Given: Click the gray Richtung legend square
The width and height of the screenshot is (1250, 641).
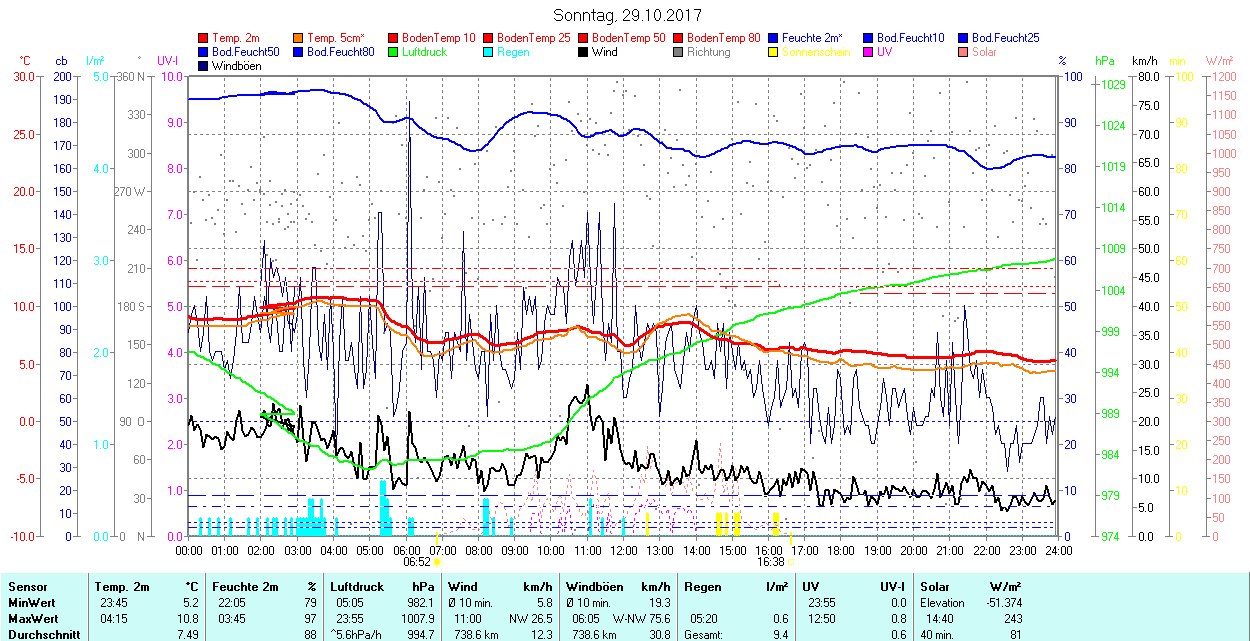Looking at the screenshot, I should (x=679, y=52).
